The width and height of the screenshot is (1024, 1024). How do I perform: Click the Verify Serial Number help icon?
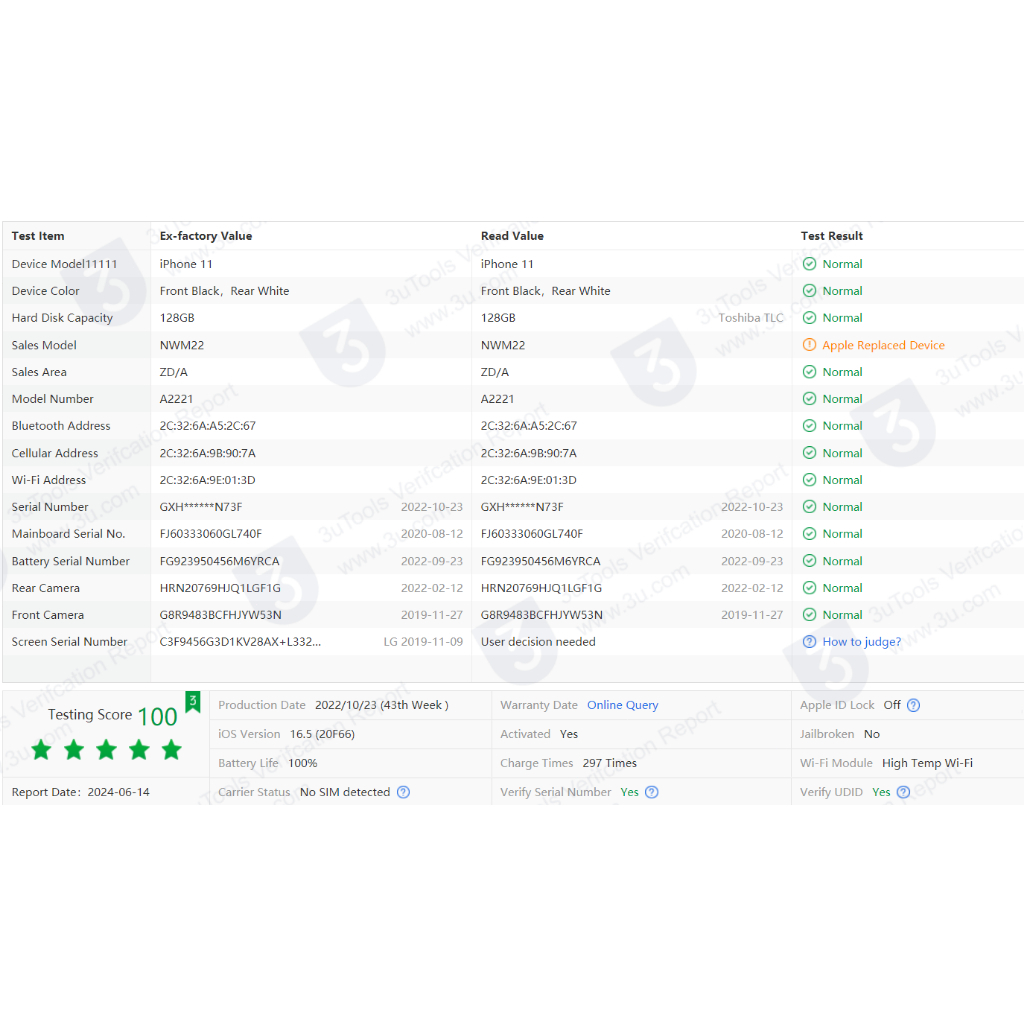652,792
